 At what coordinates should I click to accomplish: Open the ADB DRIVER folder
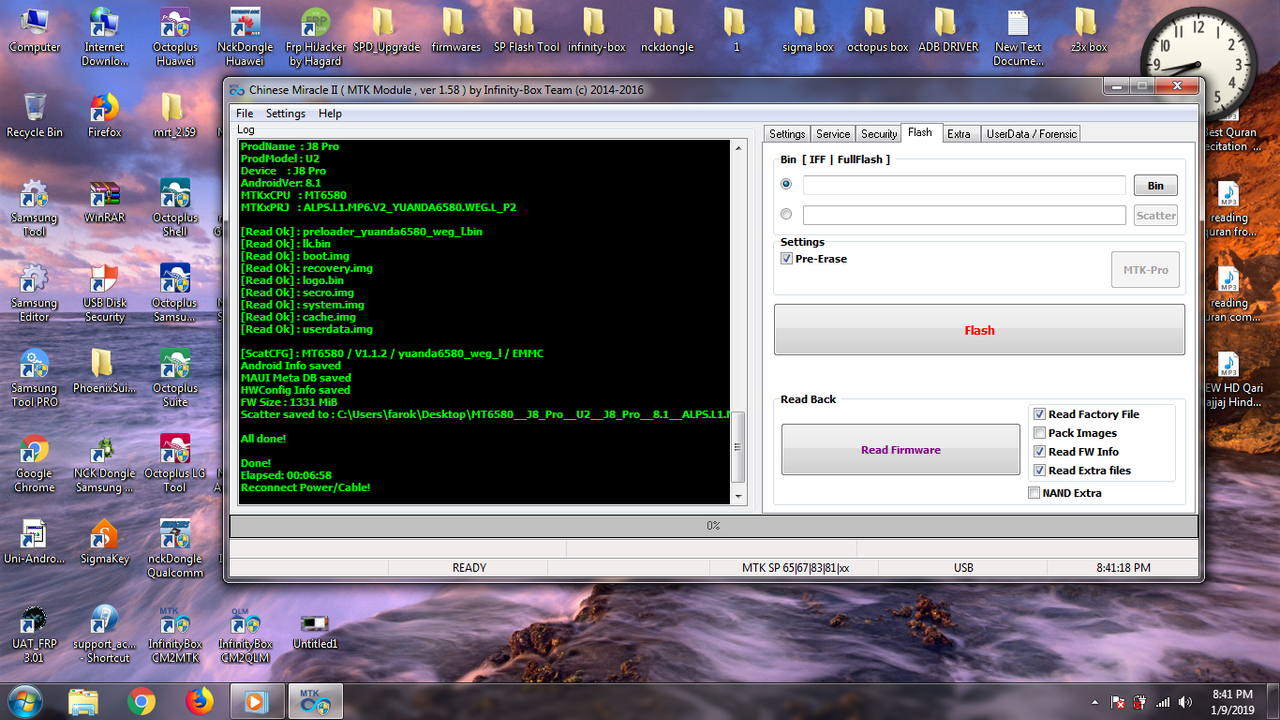coord(948,31)
